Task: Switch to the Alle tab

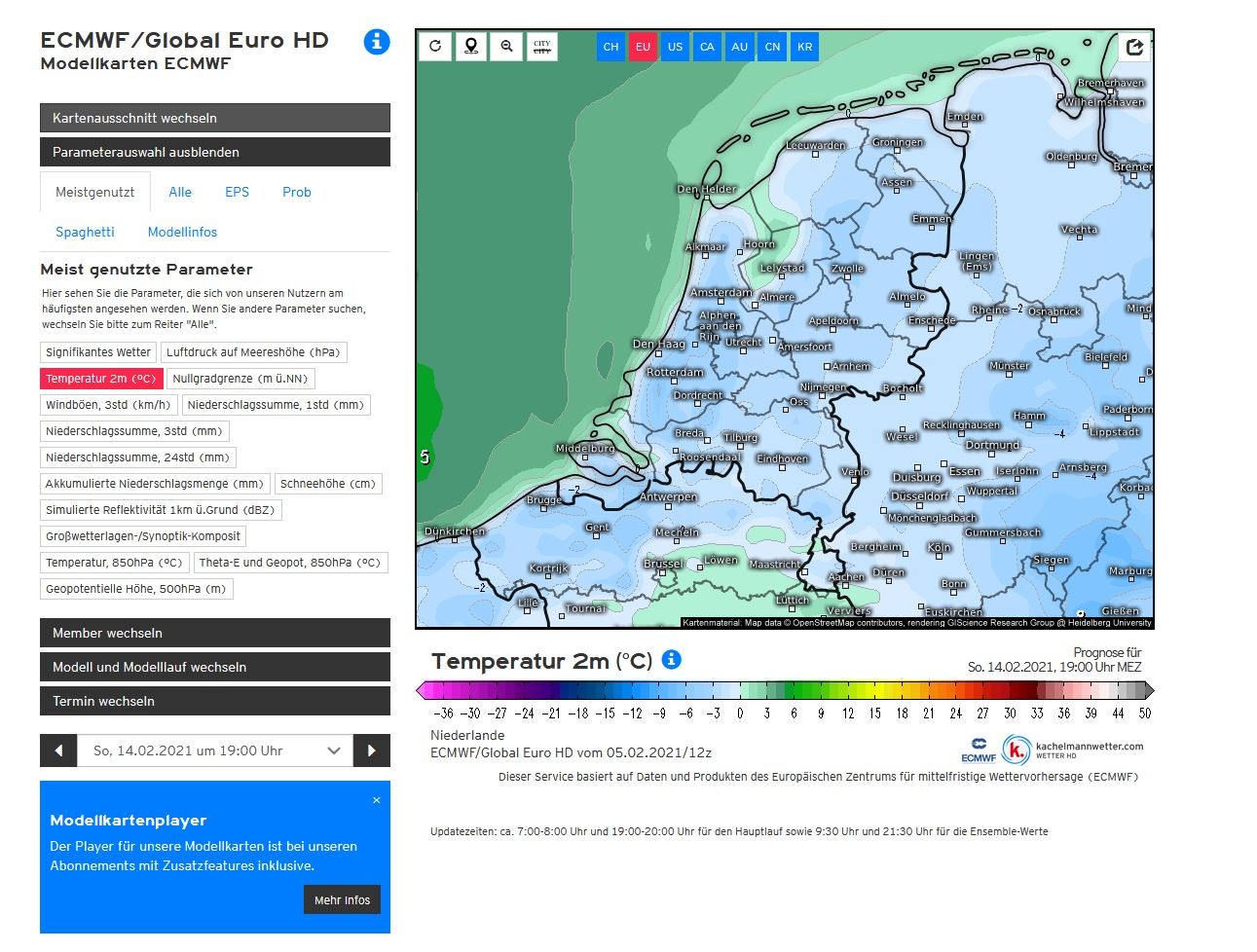Action: (x=180, y=192)
